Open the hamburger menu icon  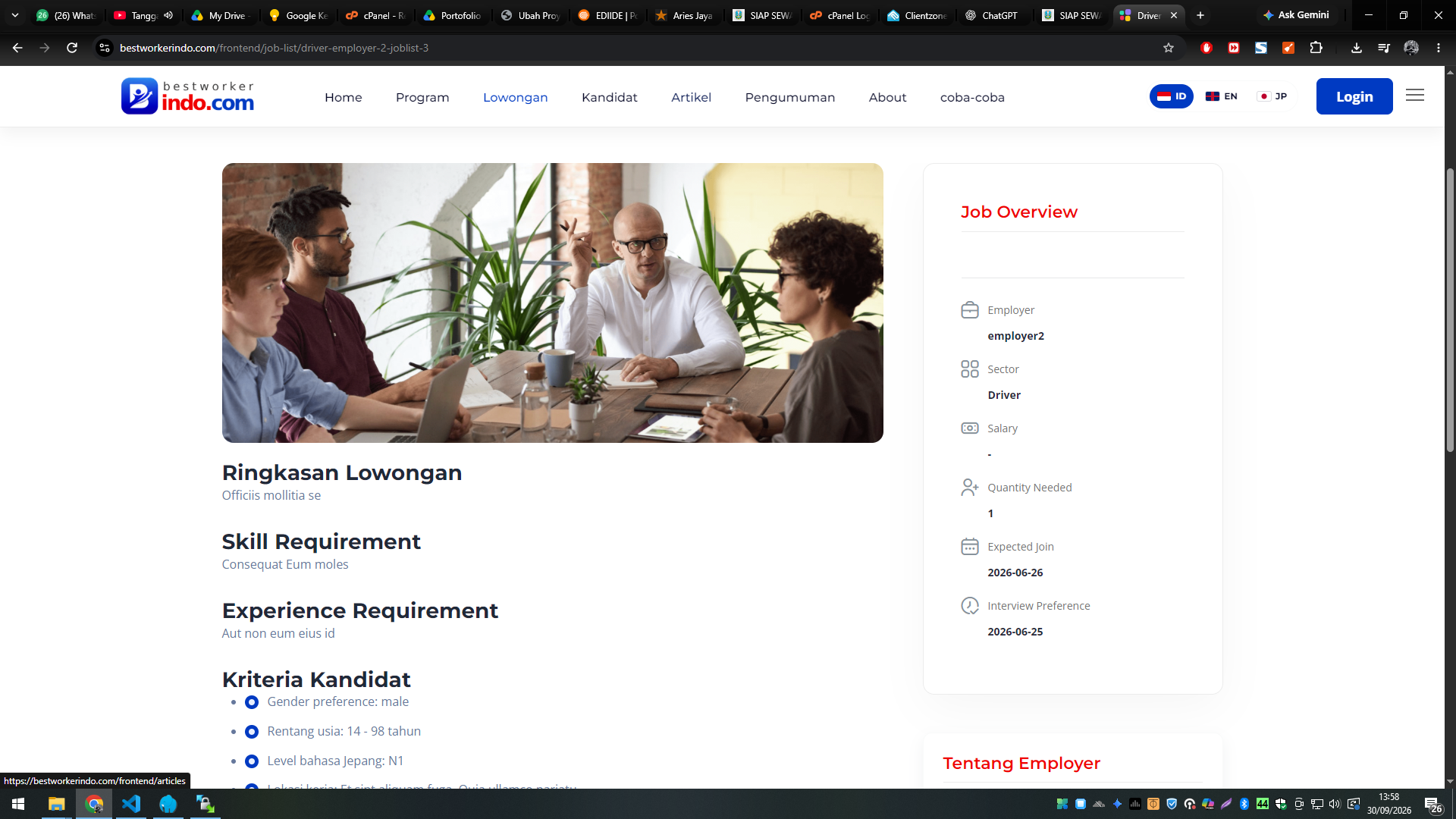[1415, 96]
